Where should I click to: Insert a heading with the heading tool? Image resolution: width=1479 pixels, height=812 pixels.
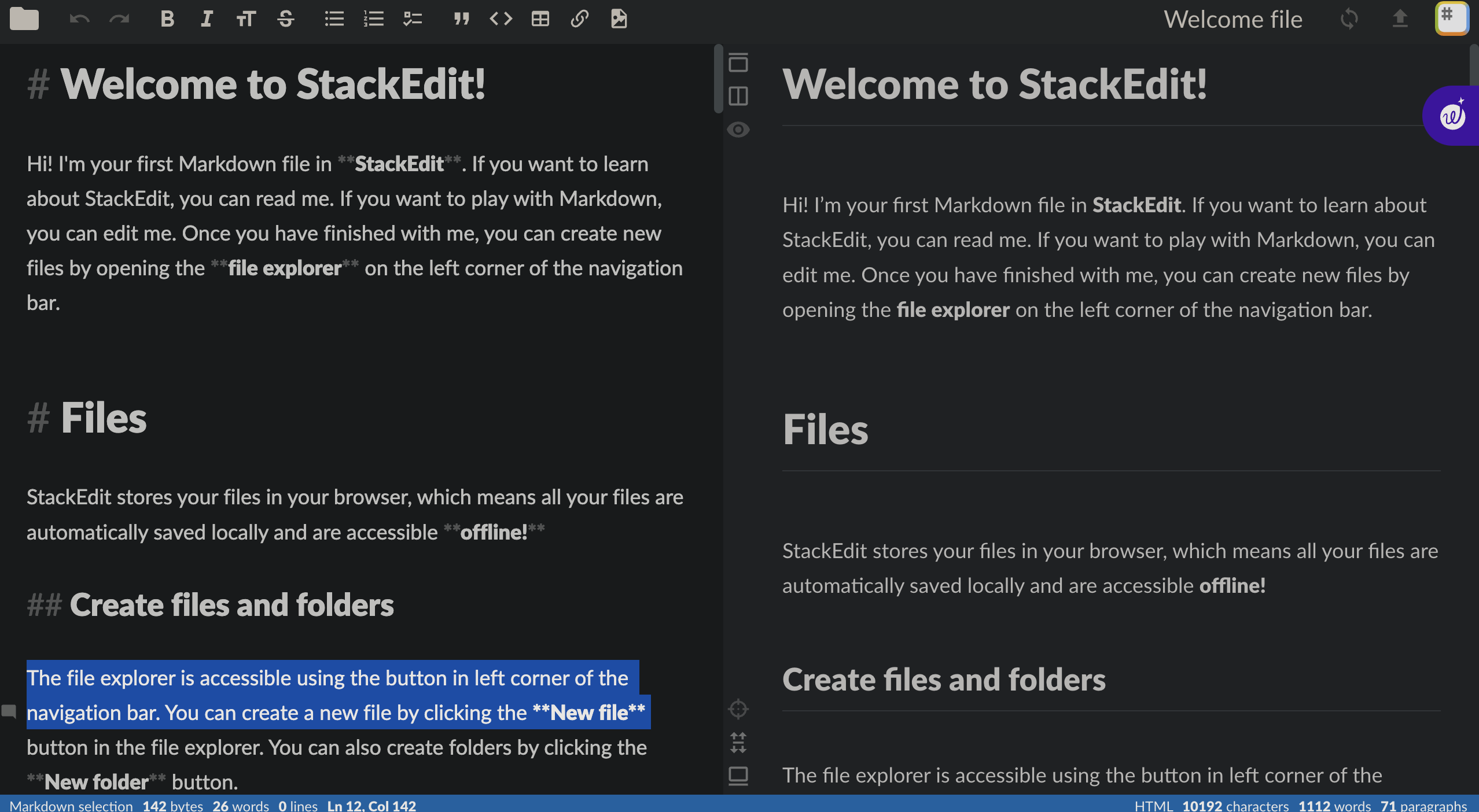tap(246, 19)
